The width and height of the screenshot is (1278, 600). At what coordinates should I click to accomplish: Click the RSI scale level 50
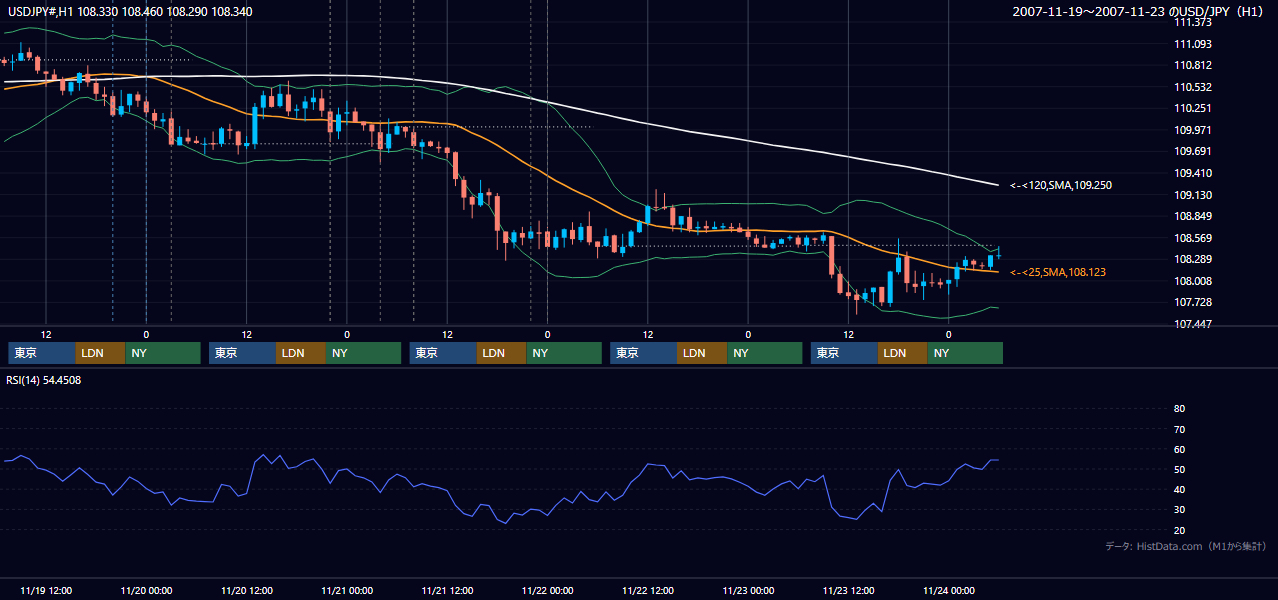pos(1179,469)
